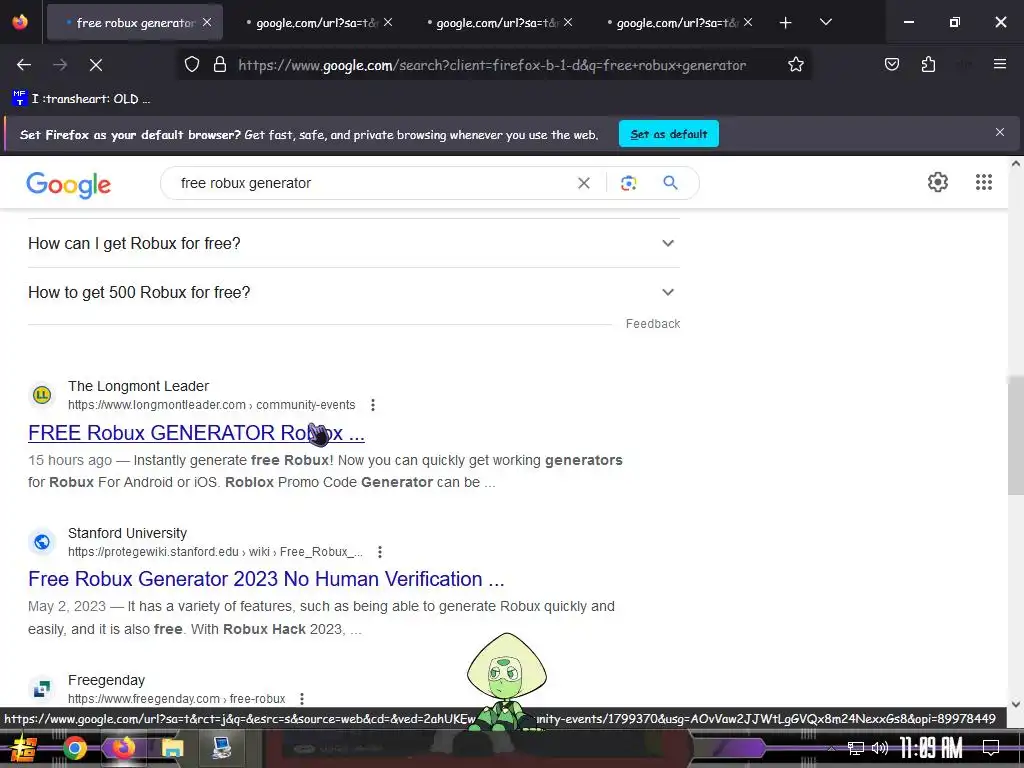Click Set as default button
The image size is (1024, 768).
(669, 134)
